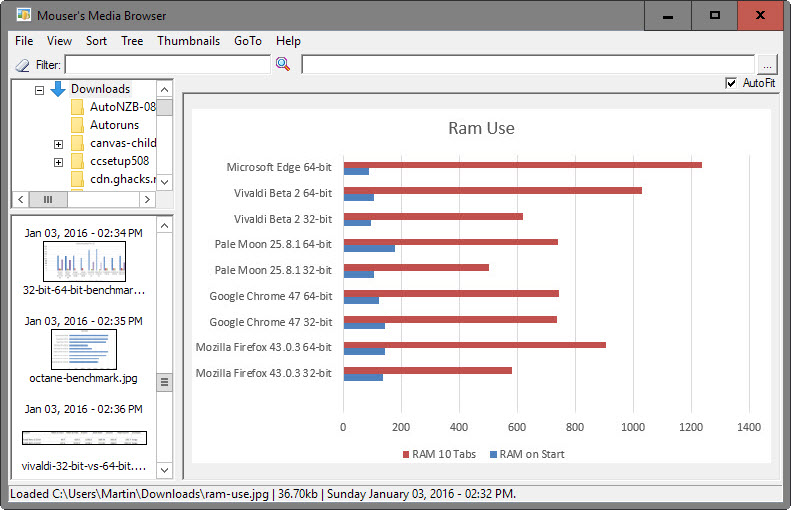Image resolution: width=791 pixels, height=510 pixels.
Task: Click the 'Mozilla Firefox 43.0.3 64-bit' label
Action: (x=264, y=347)
